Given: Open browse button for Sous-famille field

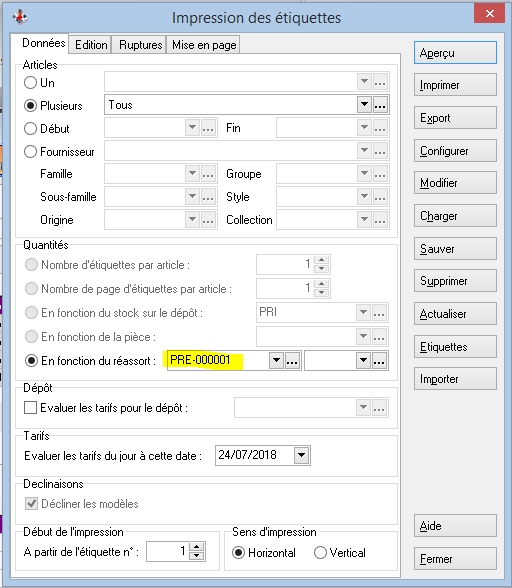Looking at the screenshot, I should tap(208, 197).
